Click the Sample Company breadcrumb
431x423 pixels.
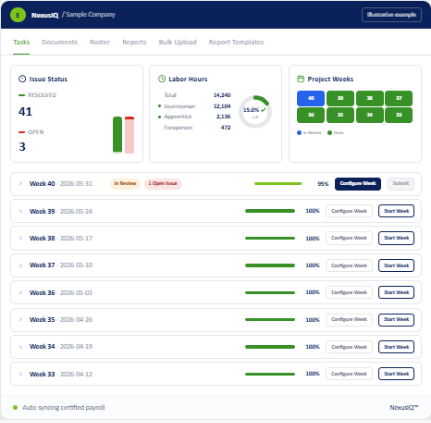tap(91, 15)
